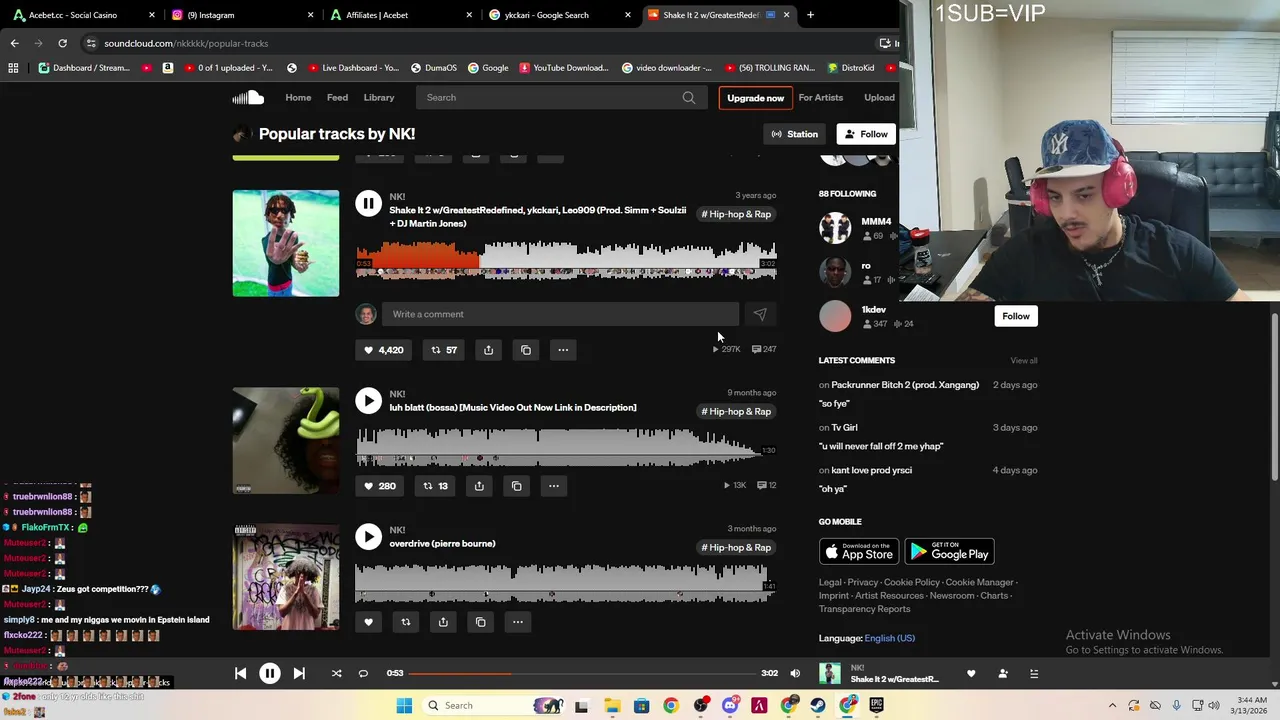Image resolution: width=1280 pixels, height=720 pixels.
Task: Click the Upgrade now button
Action: pyautogui.click(x=755, y=98)
